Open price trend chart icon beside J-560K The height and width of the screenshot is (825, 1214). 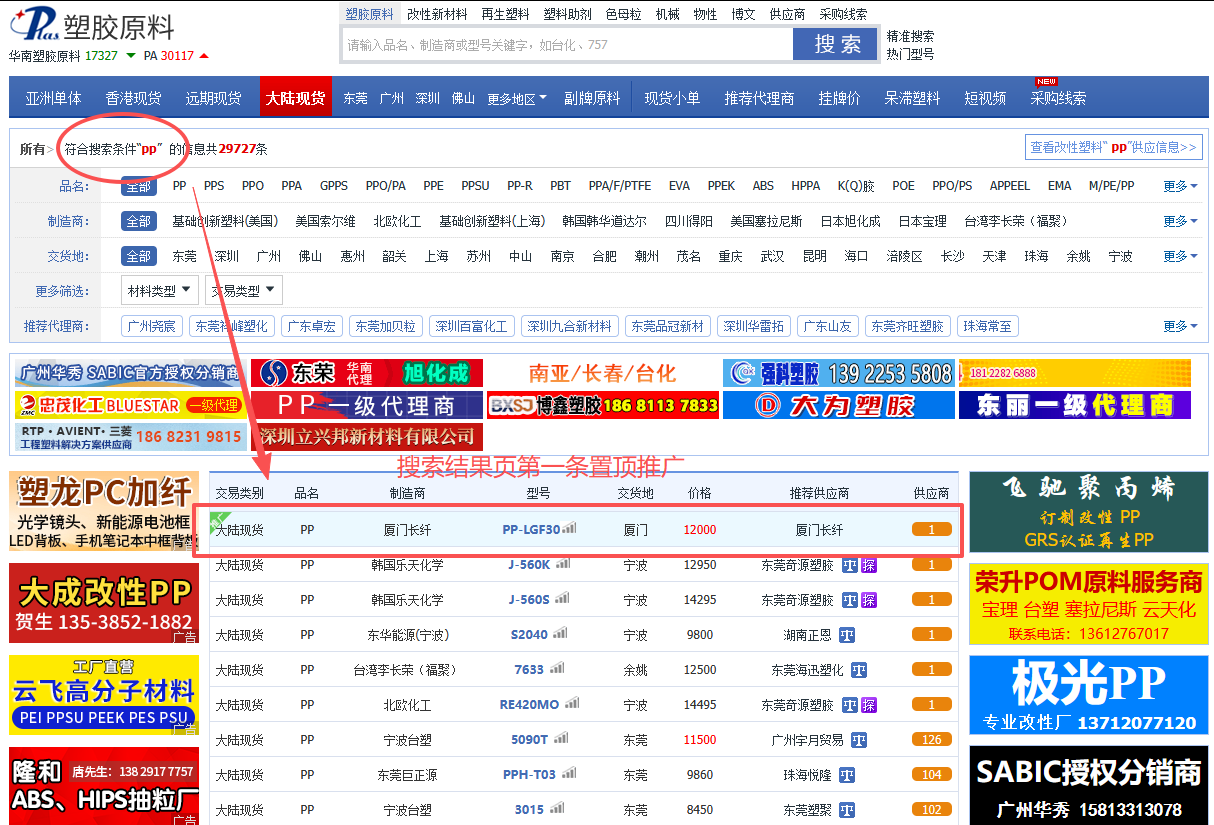562,563
